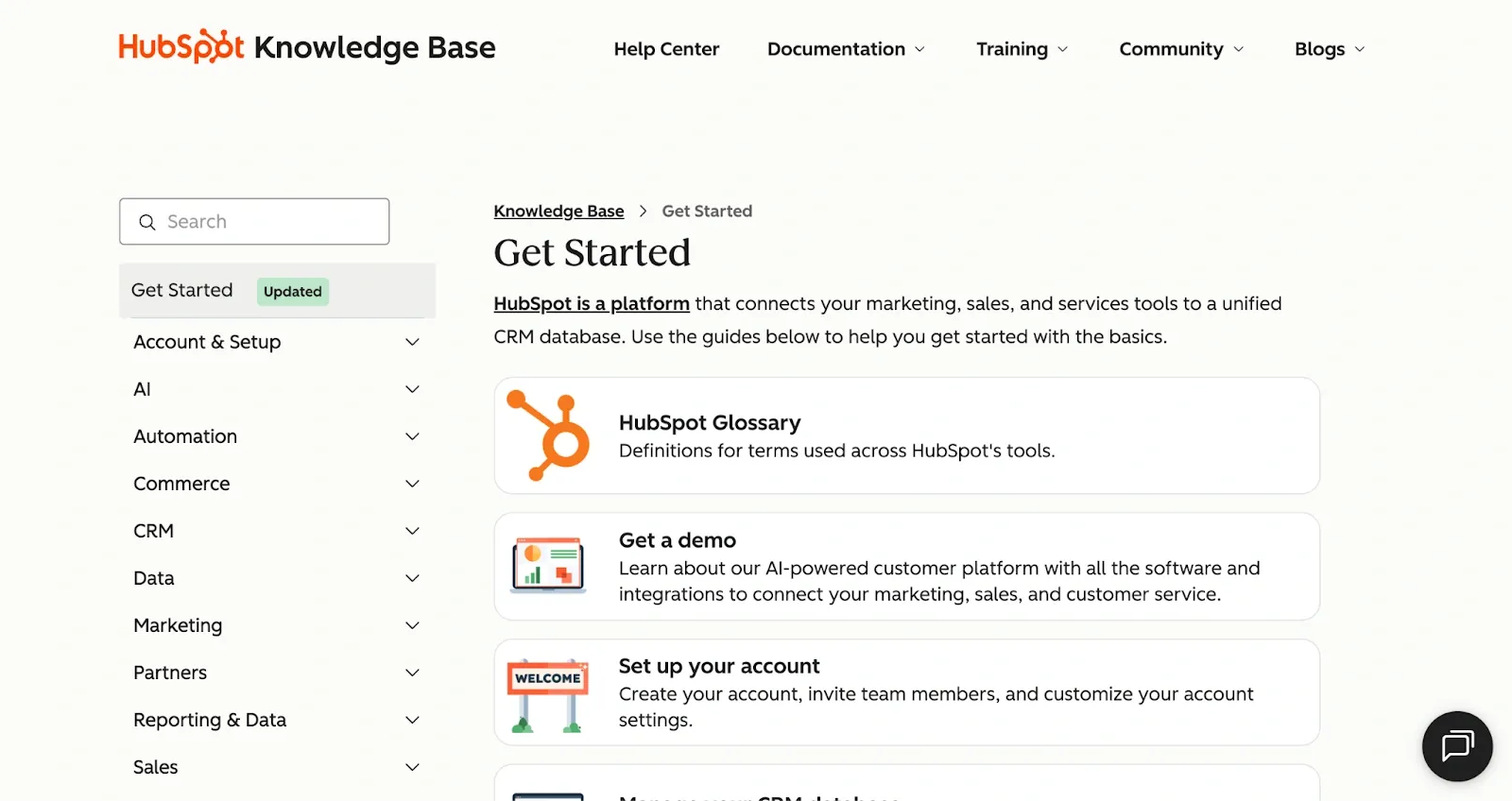The height and width of the screenshot is (801, 1512).
Task: Expand the AI sidebar section
Action: pos(412,389)
